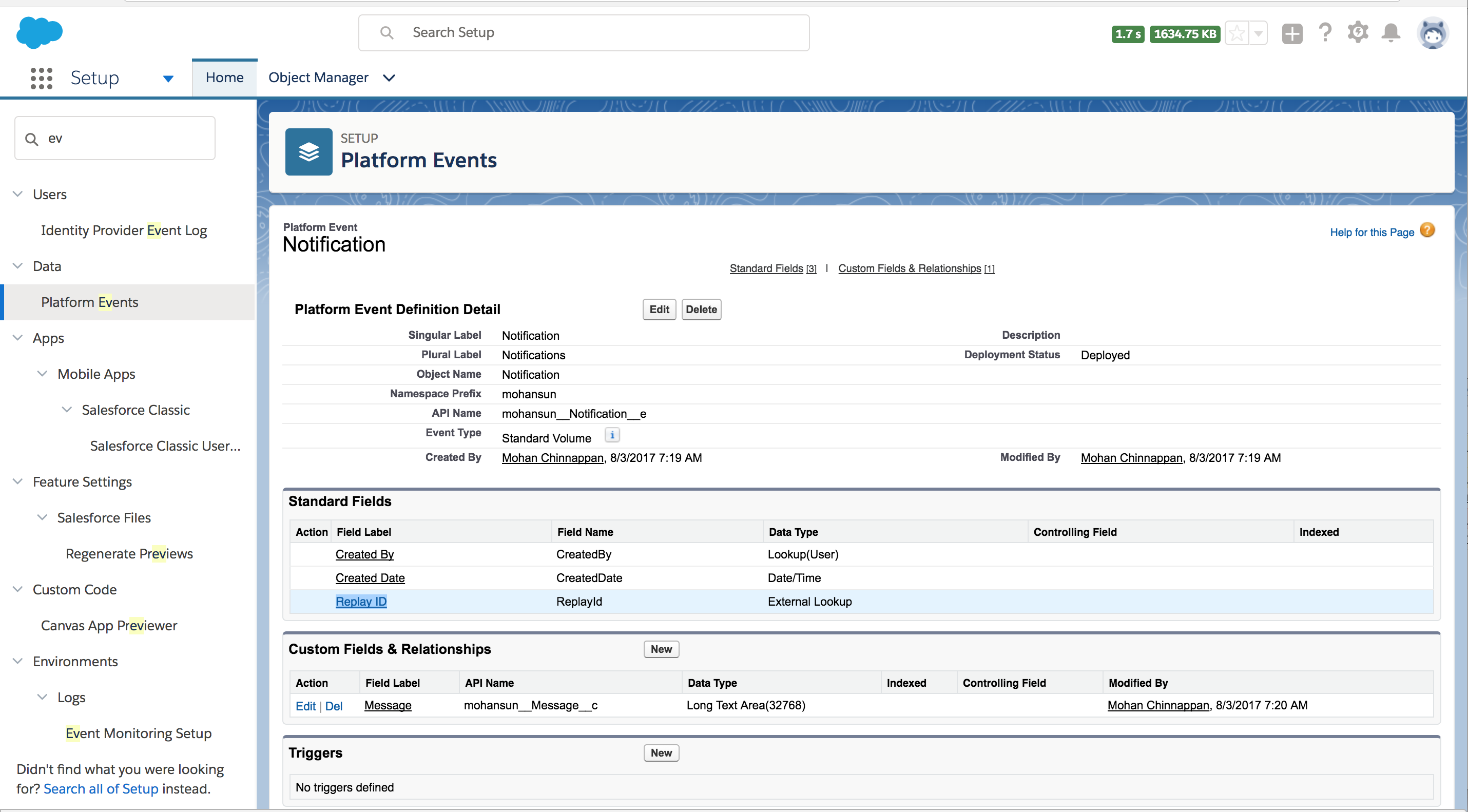Click New in Custom Fields & Relationships

pos(661,649)
